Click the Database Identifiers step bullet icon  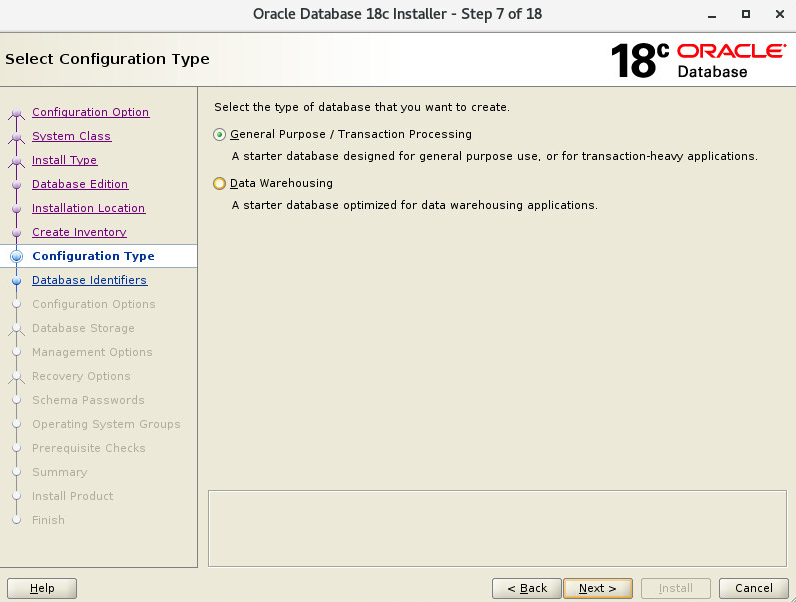coord(16,281)
